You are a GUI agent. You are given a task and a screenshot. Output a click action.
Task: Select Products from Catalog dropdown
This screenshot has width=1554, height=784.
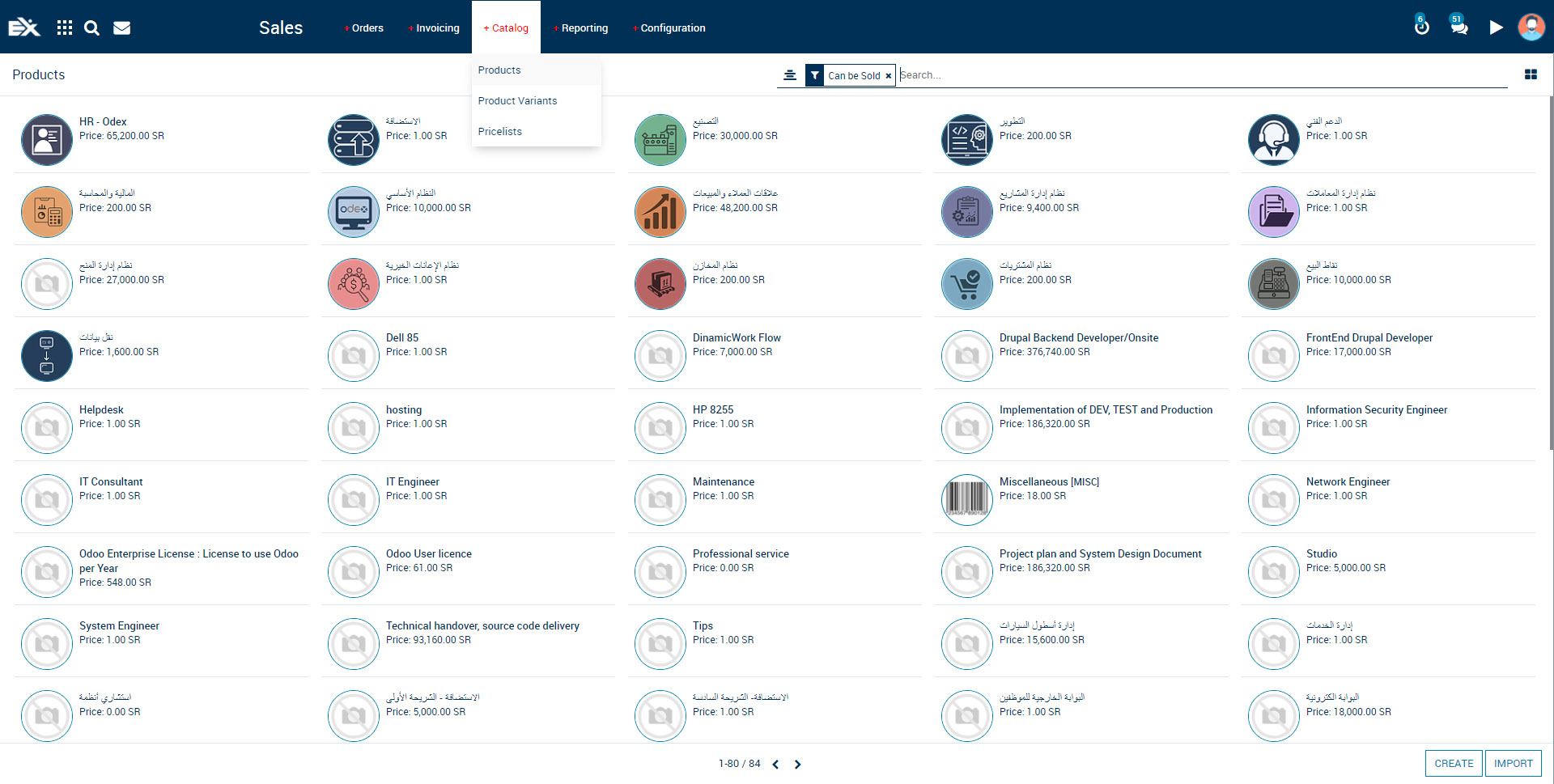(536, 70)
